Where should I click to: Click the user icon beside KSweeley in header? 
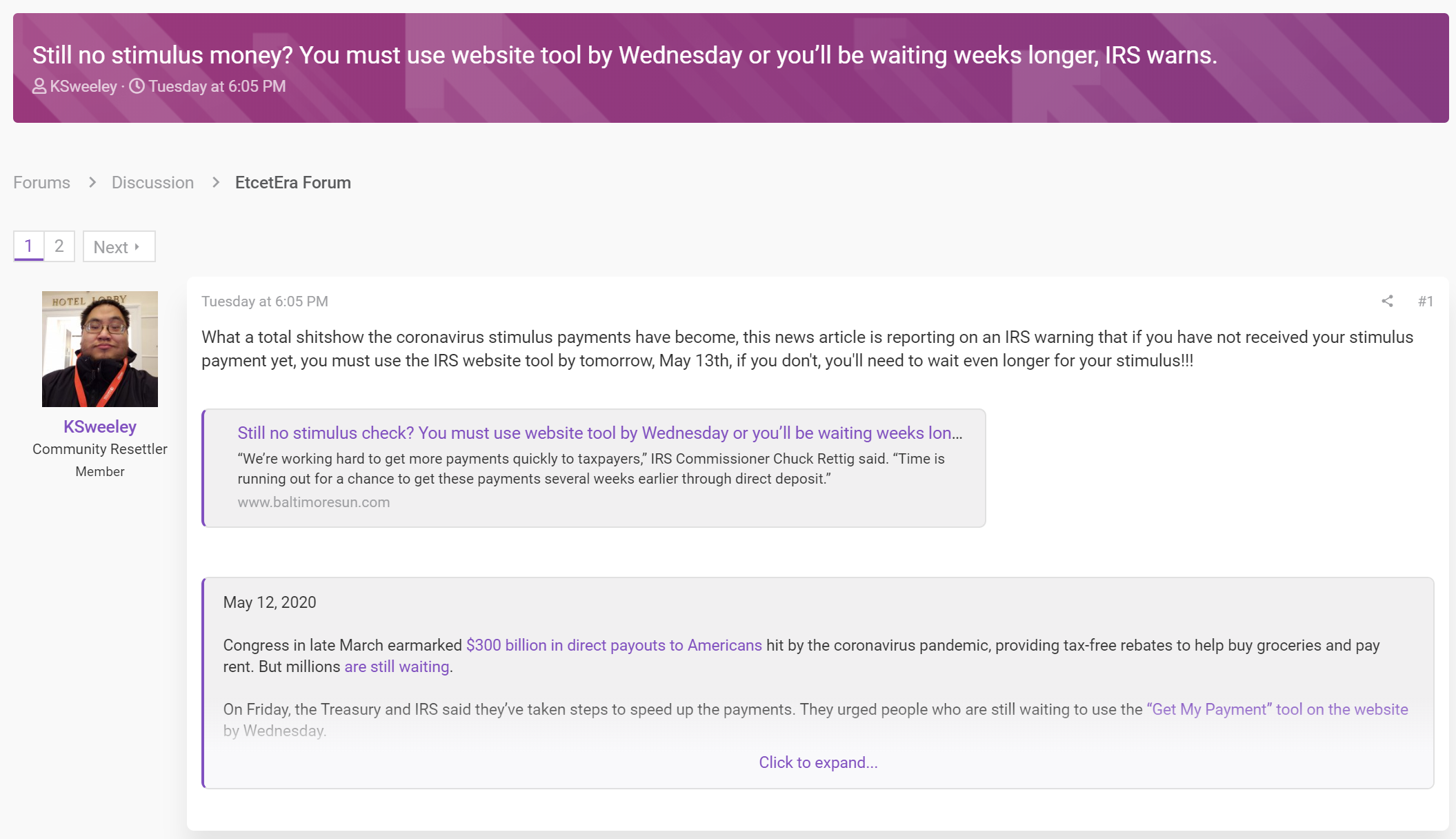click(39, 86)
